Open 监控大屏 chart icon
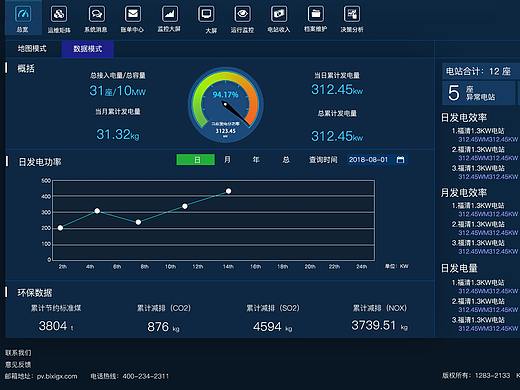This screenshot has width=520, height=390. point(169,14)
